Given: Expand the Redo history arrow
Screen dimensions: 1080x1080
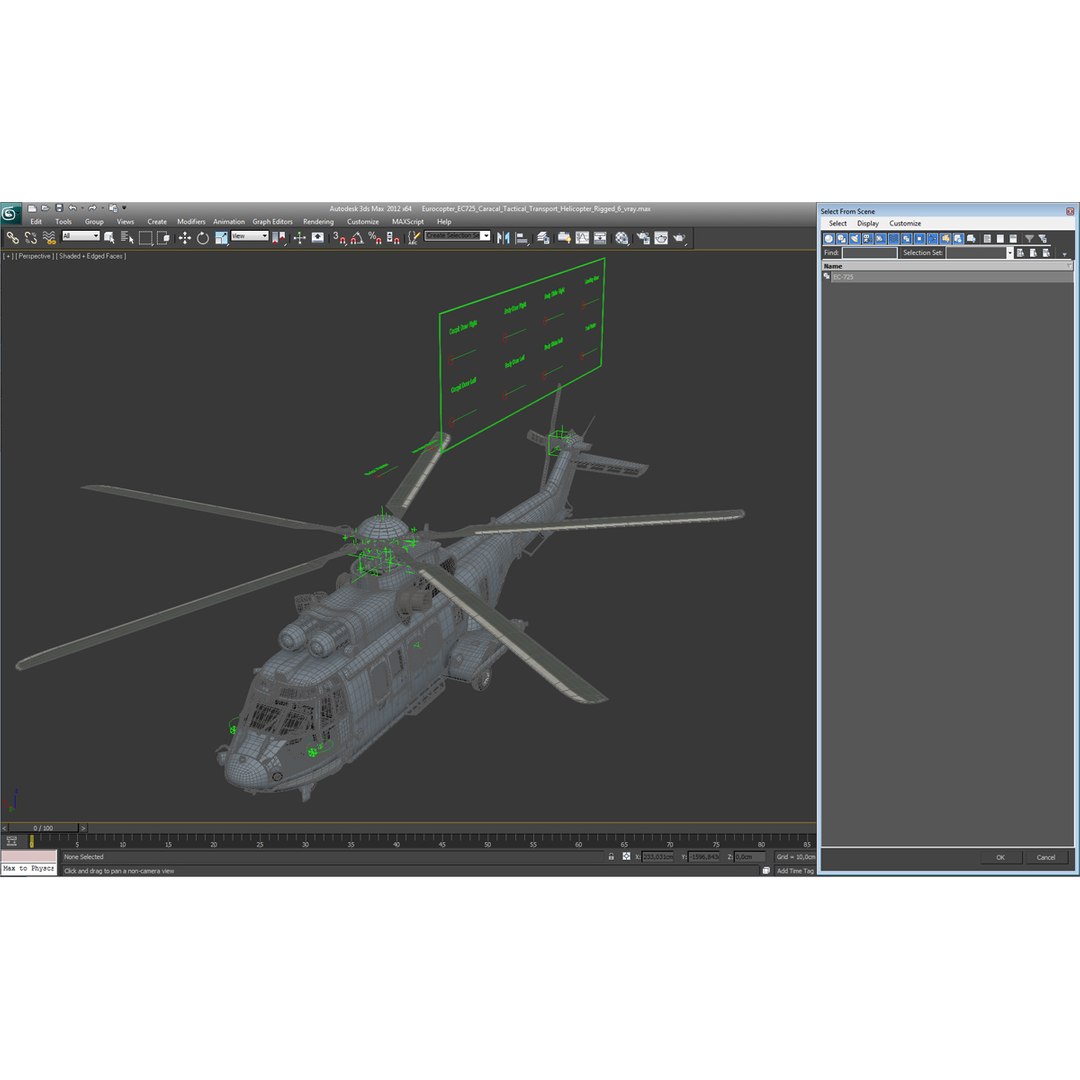Looking at the screenshot, I should click(x=102, y=208).
